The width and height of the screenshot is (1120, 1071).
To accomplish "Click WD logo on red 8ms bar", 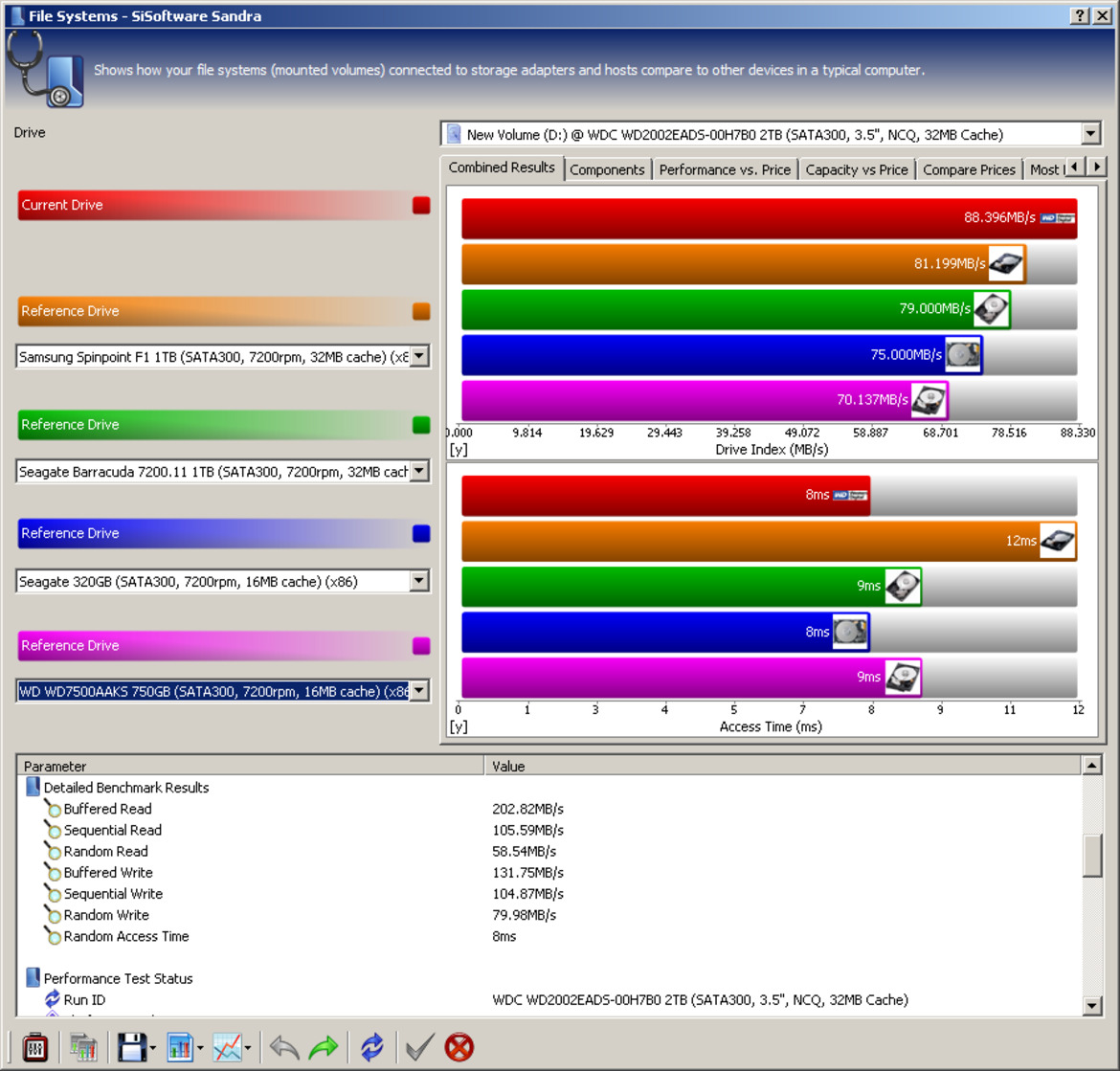I will click(x=850, y=495).
